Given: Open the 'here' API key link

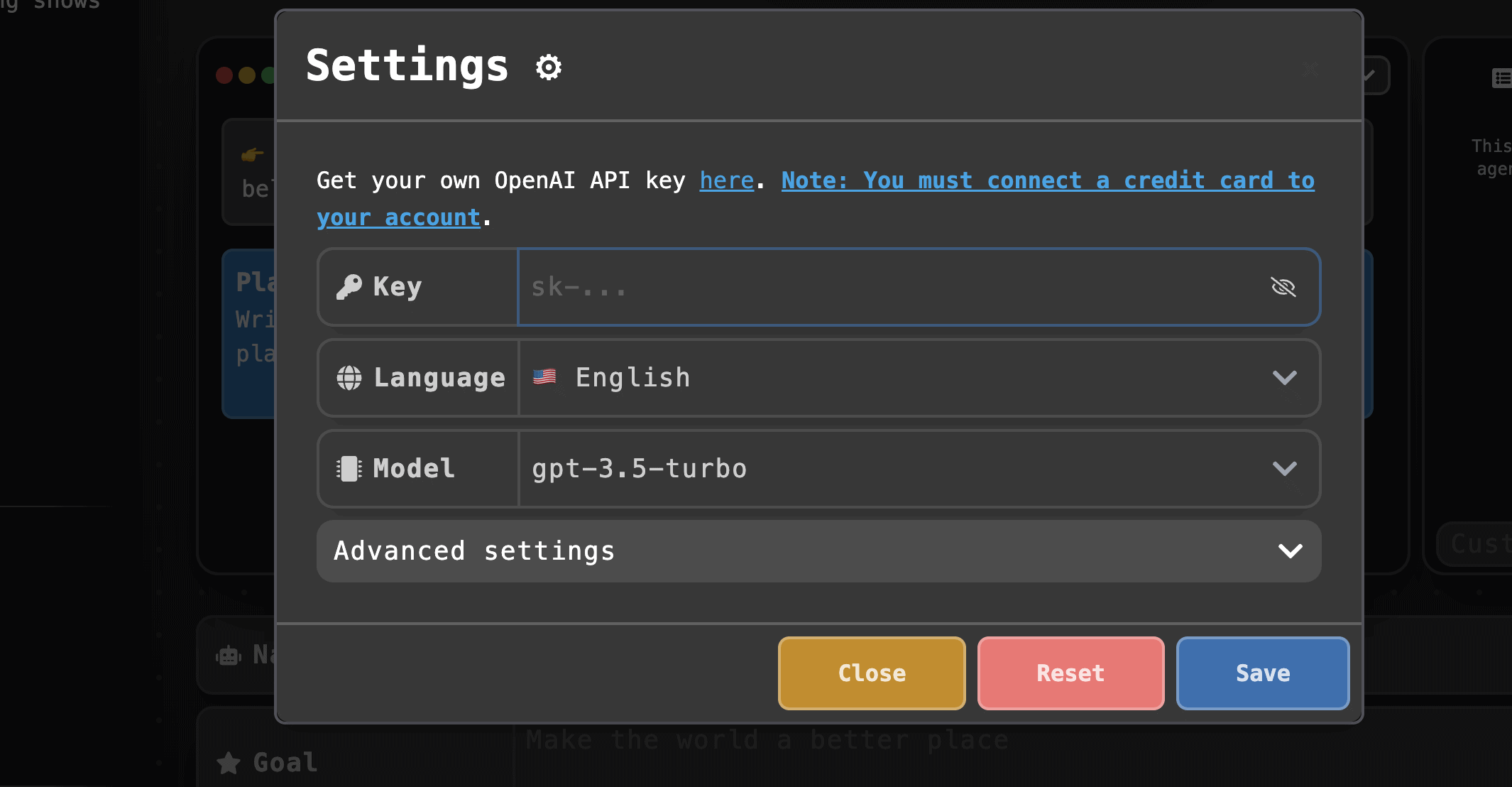Looking at the screenshot, I should point(726,180).
